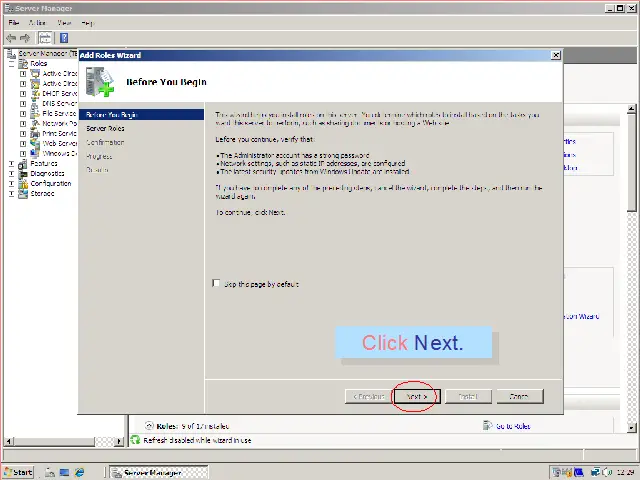The image size is (640, 480).
Task: Collapse the Roles node in the tree
Action: point(11,64)
